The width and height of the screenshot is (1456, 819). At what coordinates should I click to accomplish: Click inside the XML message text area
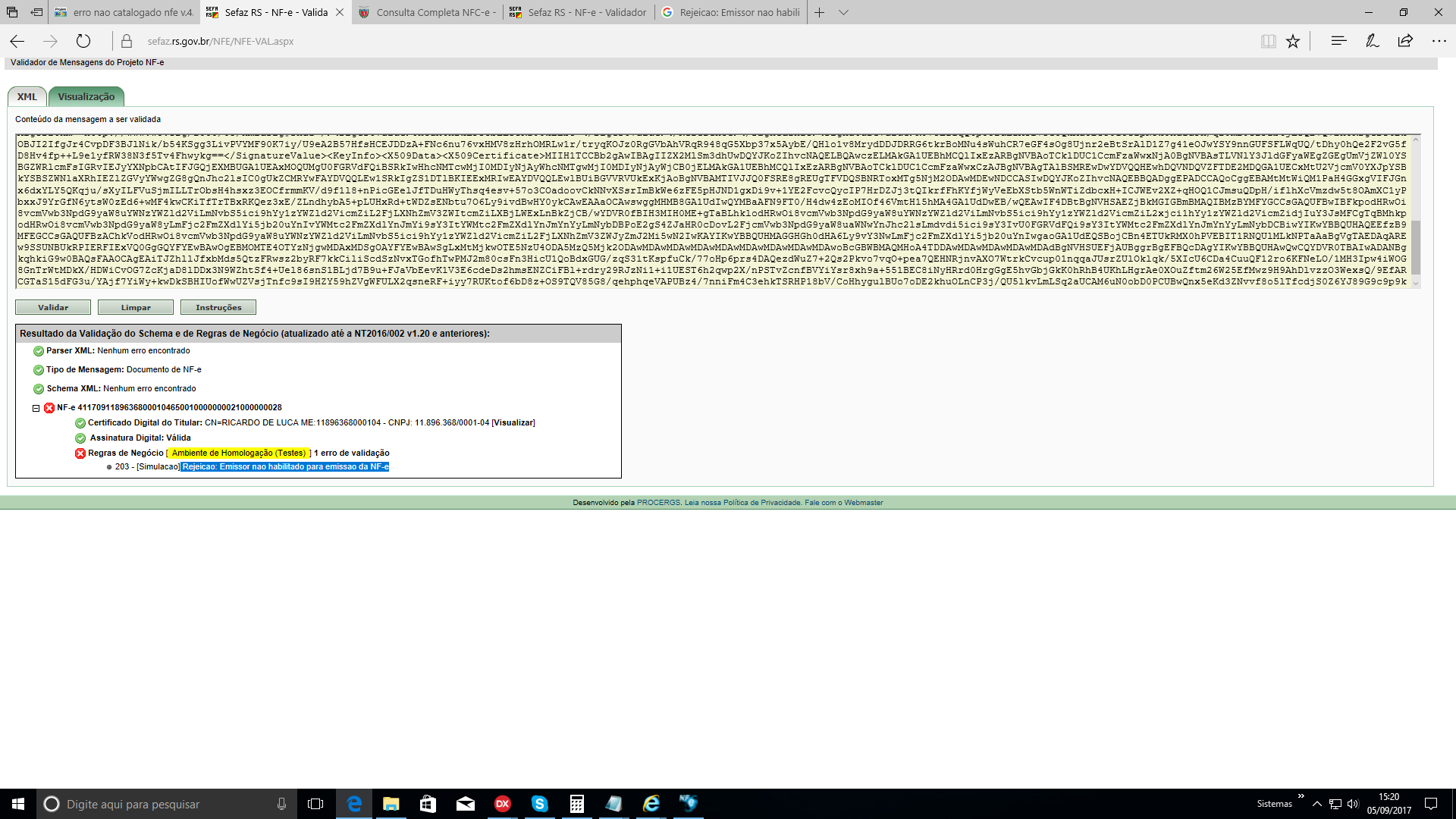coord(713,212)
